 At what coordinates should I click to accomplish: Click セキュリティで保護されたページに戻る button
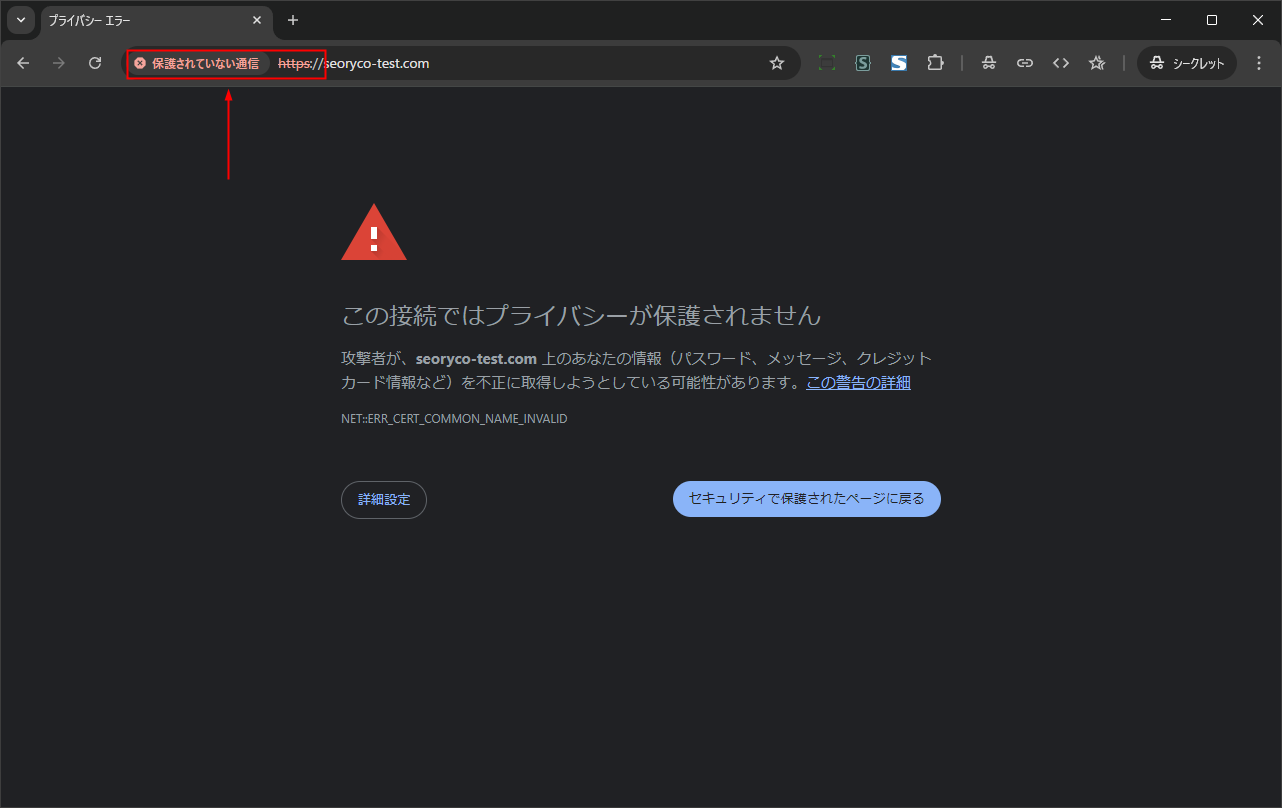tap(806, 499)
